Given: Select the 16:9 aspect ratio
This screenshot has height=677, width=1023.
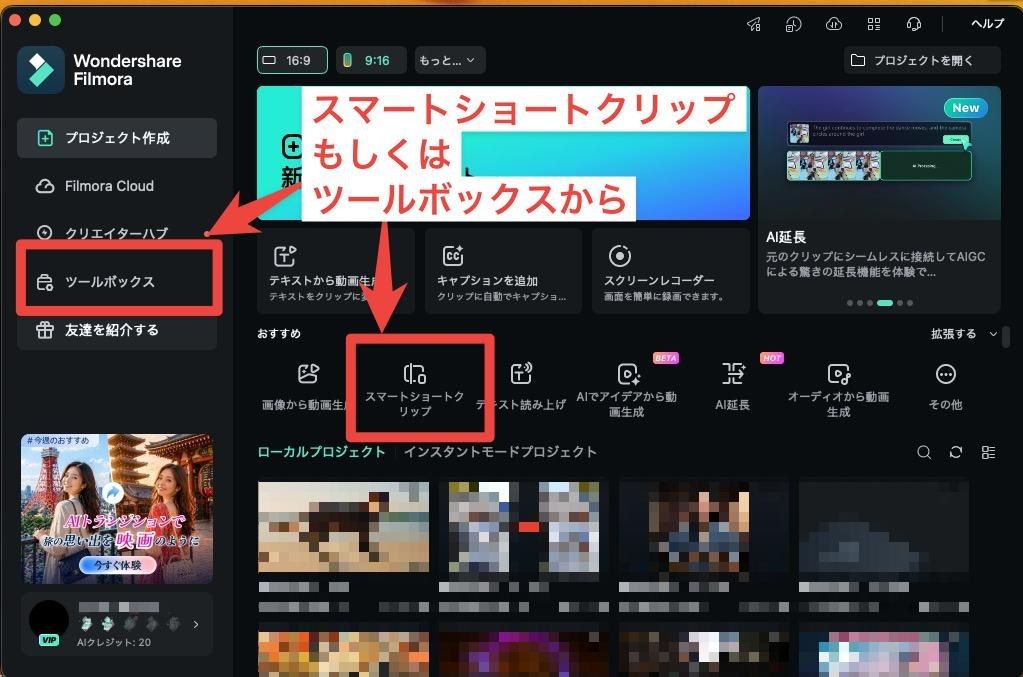Looking at the screenshot, I should tap(292, 60).
